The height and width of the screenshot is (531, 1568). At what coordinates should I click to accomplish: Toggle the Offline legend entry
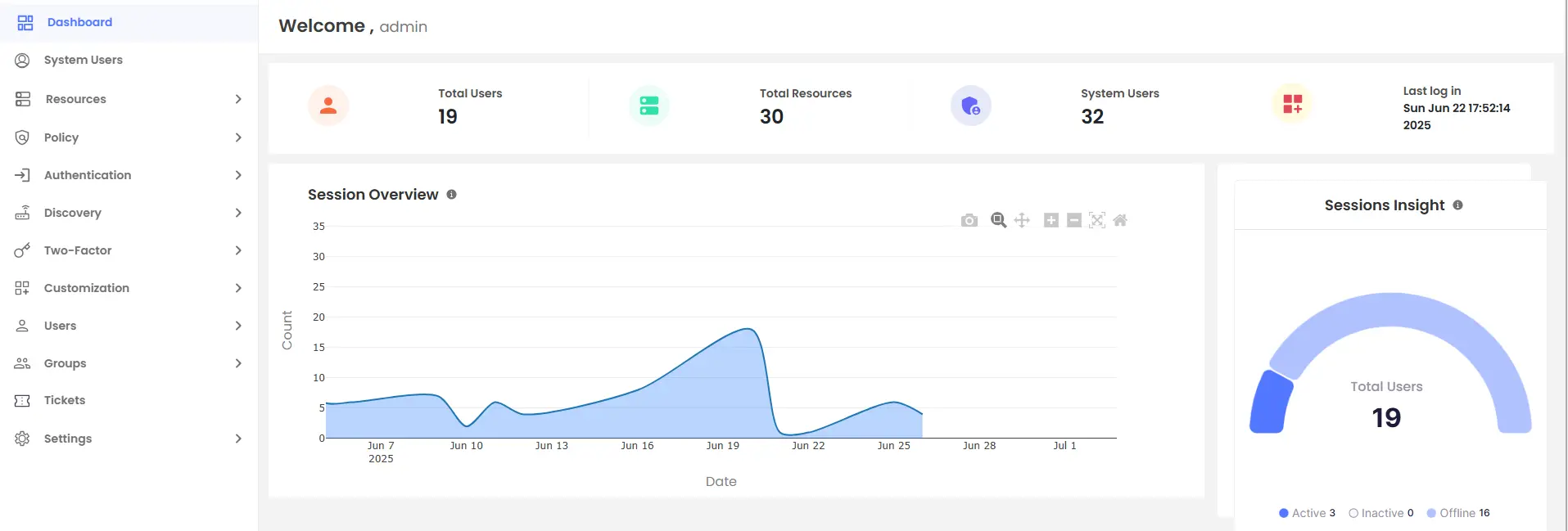tap(1457, 513)
